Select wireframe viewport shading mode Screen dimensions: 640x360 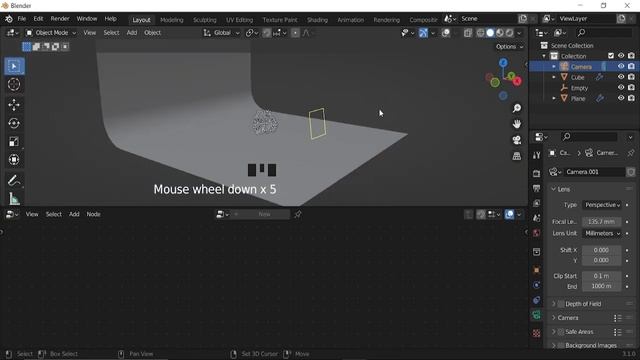[480, 33]
